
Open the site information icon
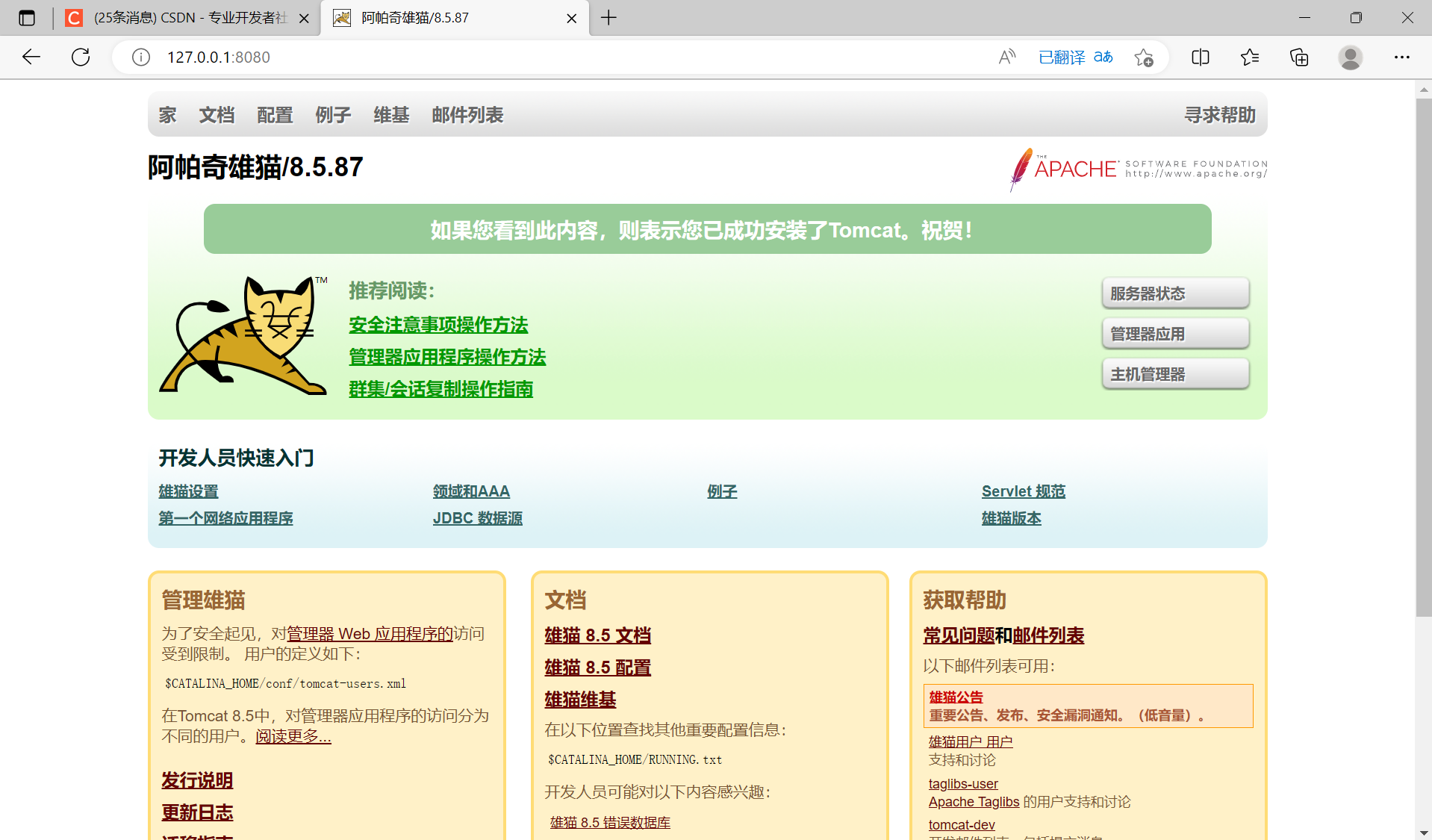tap(141, 57)
